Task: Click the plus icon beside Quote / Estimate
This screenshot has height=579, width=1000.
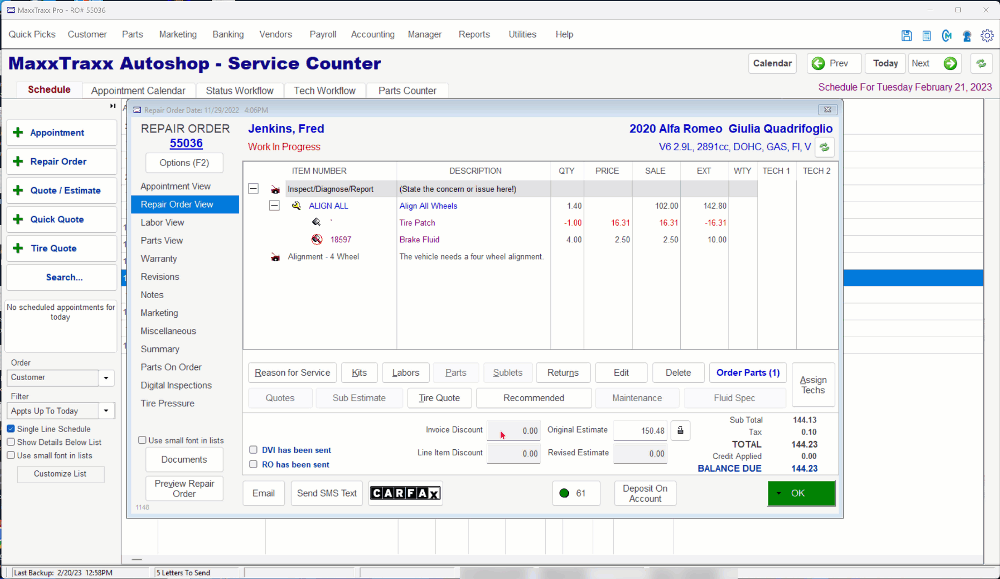Action: point(18,190)
